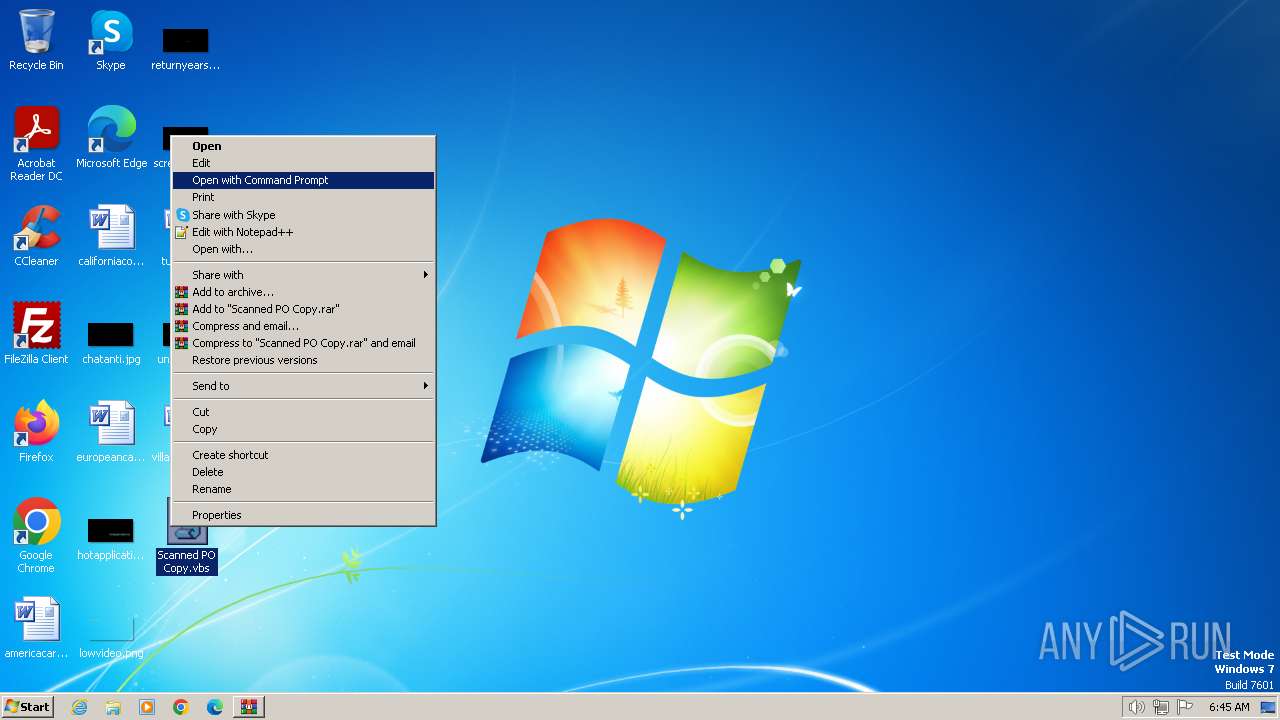Open the Recycle Bin desktop icon

36,40
